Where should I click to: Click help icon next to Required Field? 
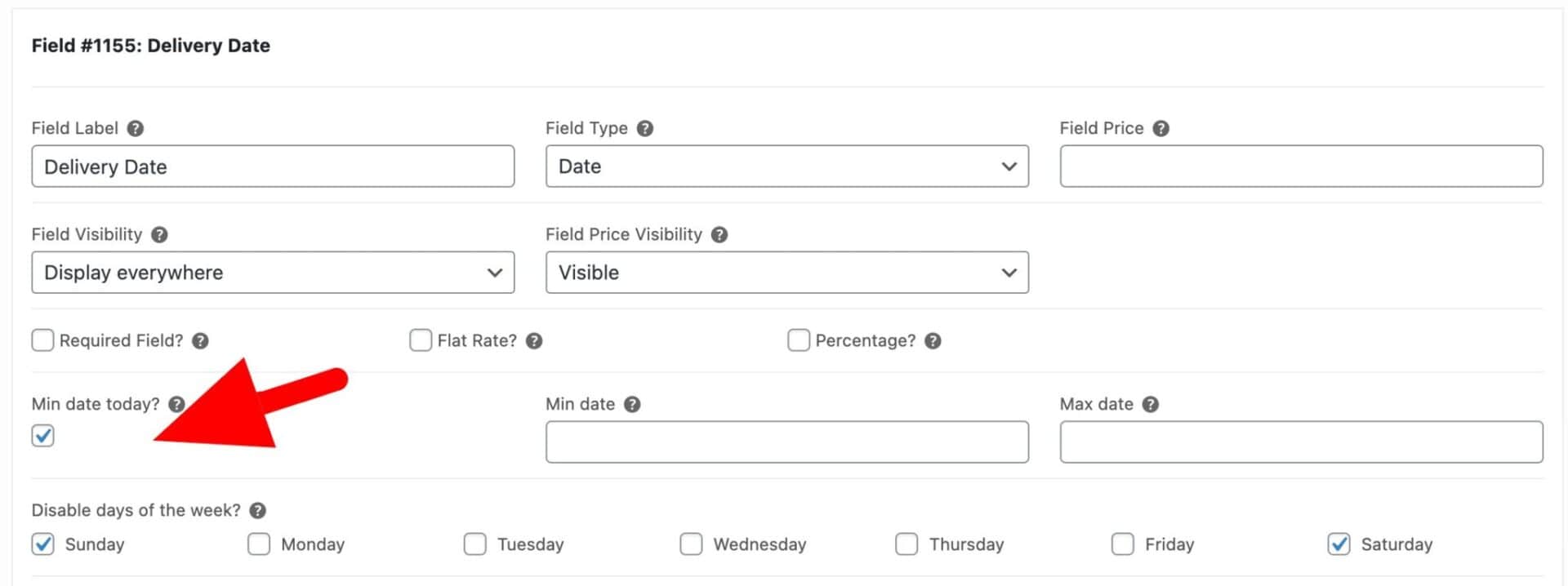click(201, 340)
